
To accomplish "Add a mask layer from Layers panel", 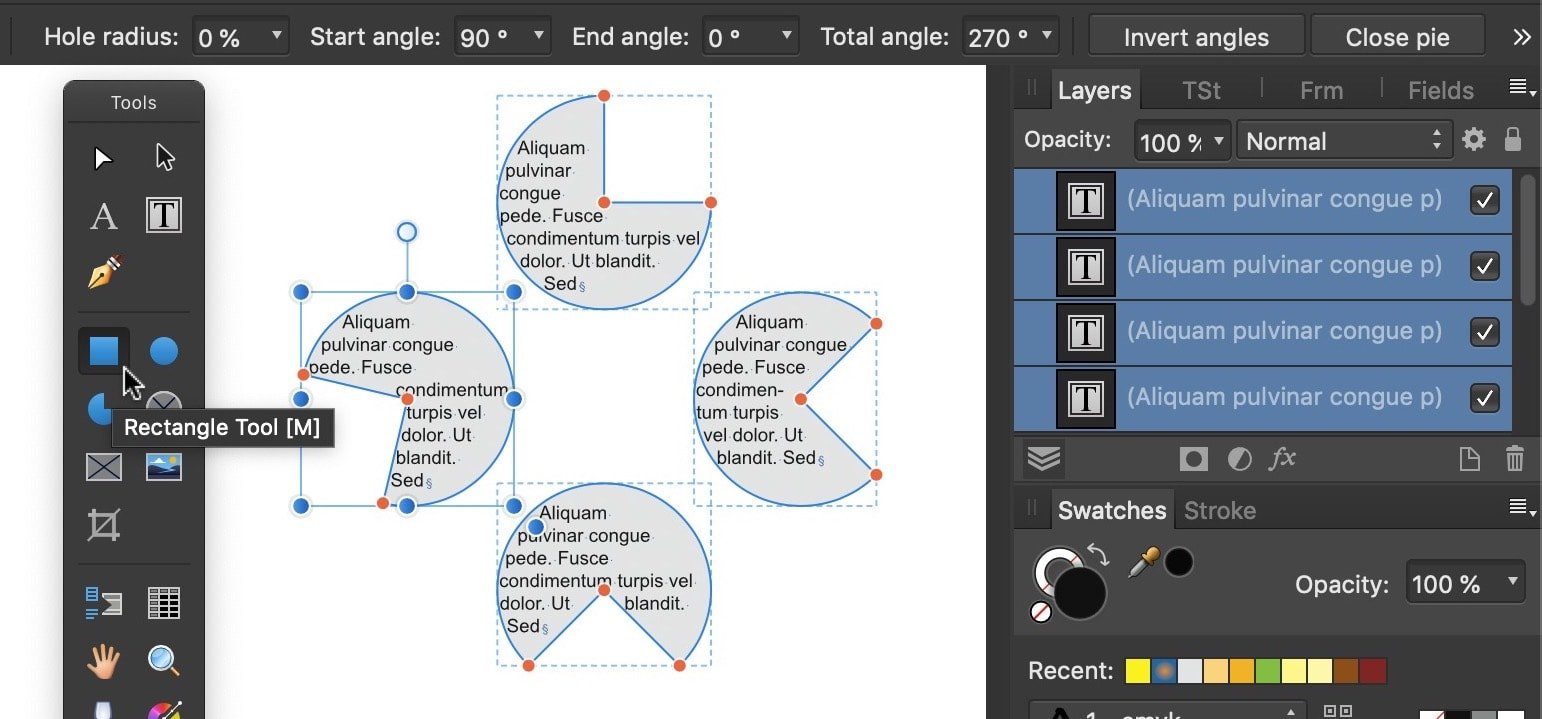I will click(x=1193, y=458).
